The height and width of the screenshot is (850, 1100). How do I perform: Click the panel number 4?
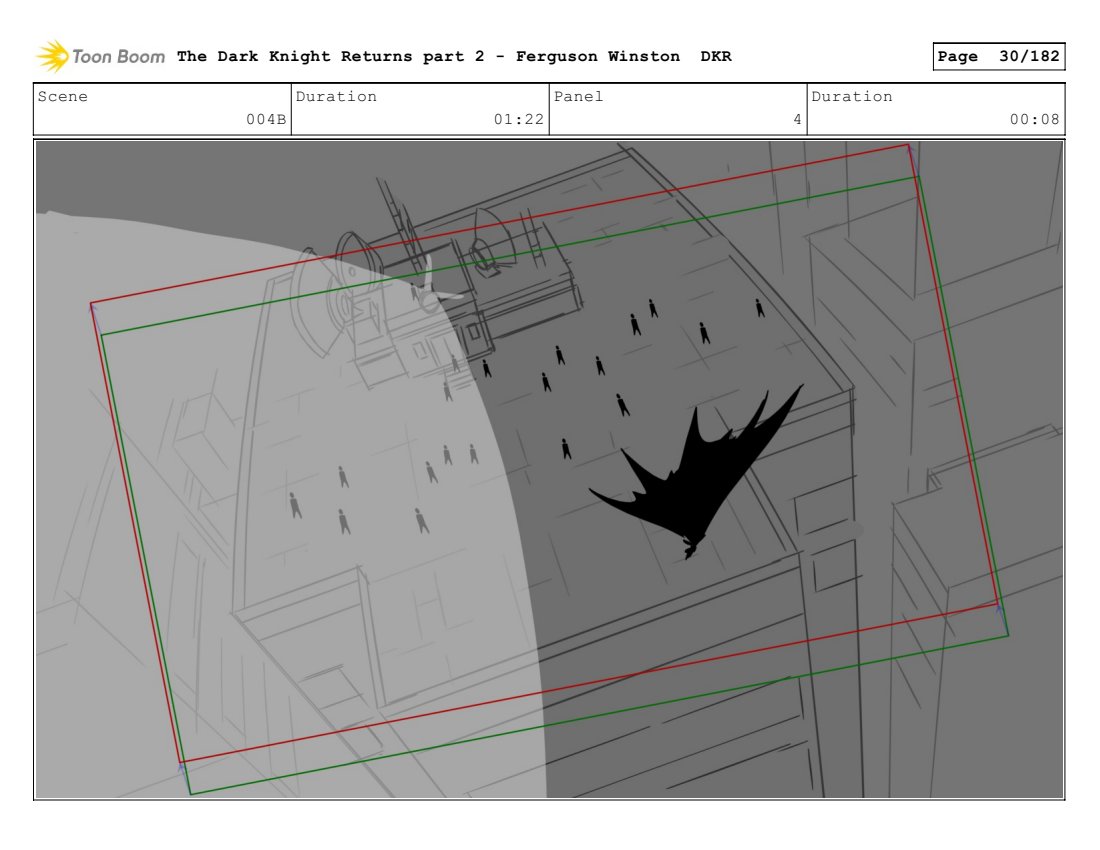tap(797, 119)
